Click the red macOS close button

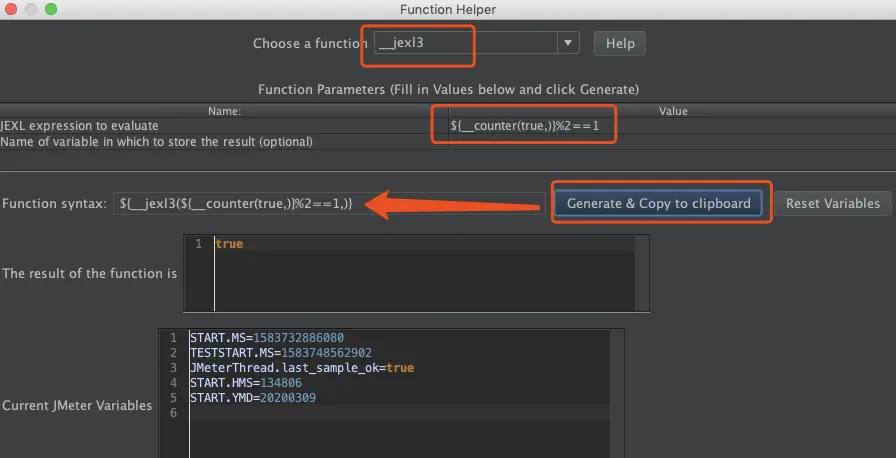(10, 9)
